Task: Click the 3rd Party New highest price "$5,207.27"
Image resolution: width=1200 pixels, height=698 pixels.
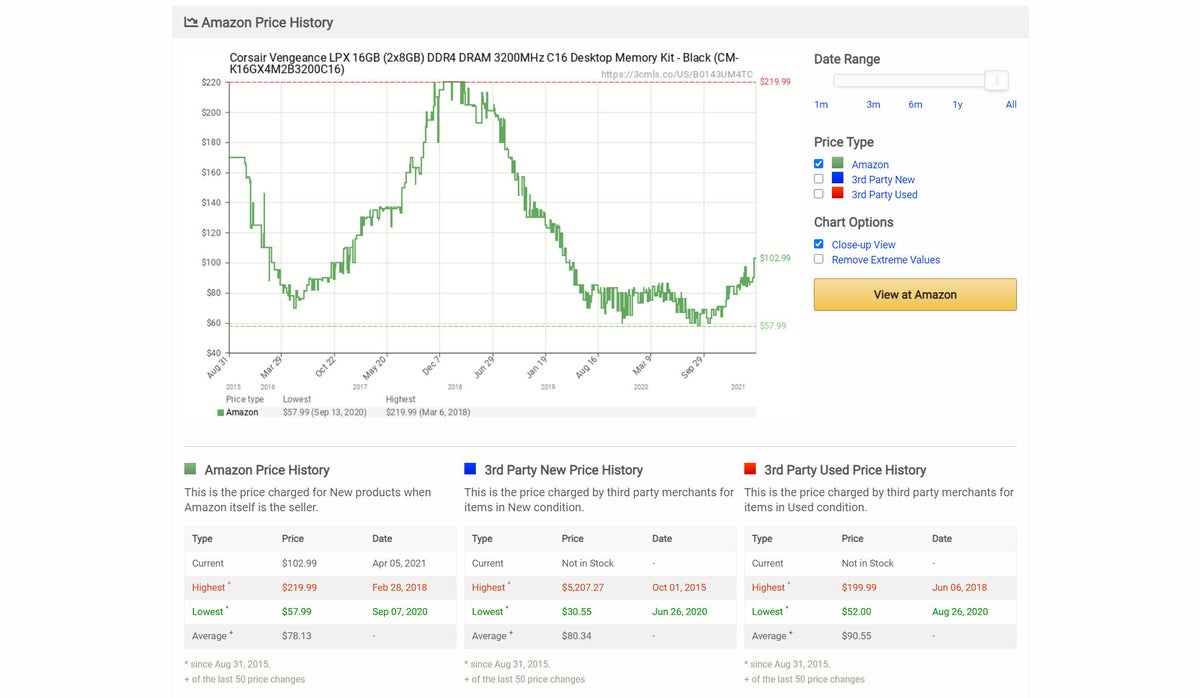Action: (x=581, y=587)
